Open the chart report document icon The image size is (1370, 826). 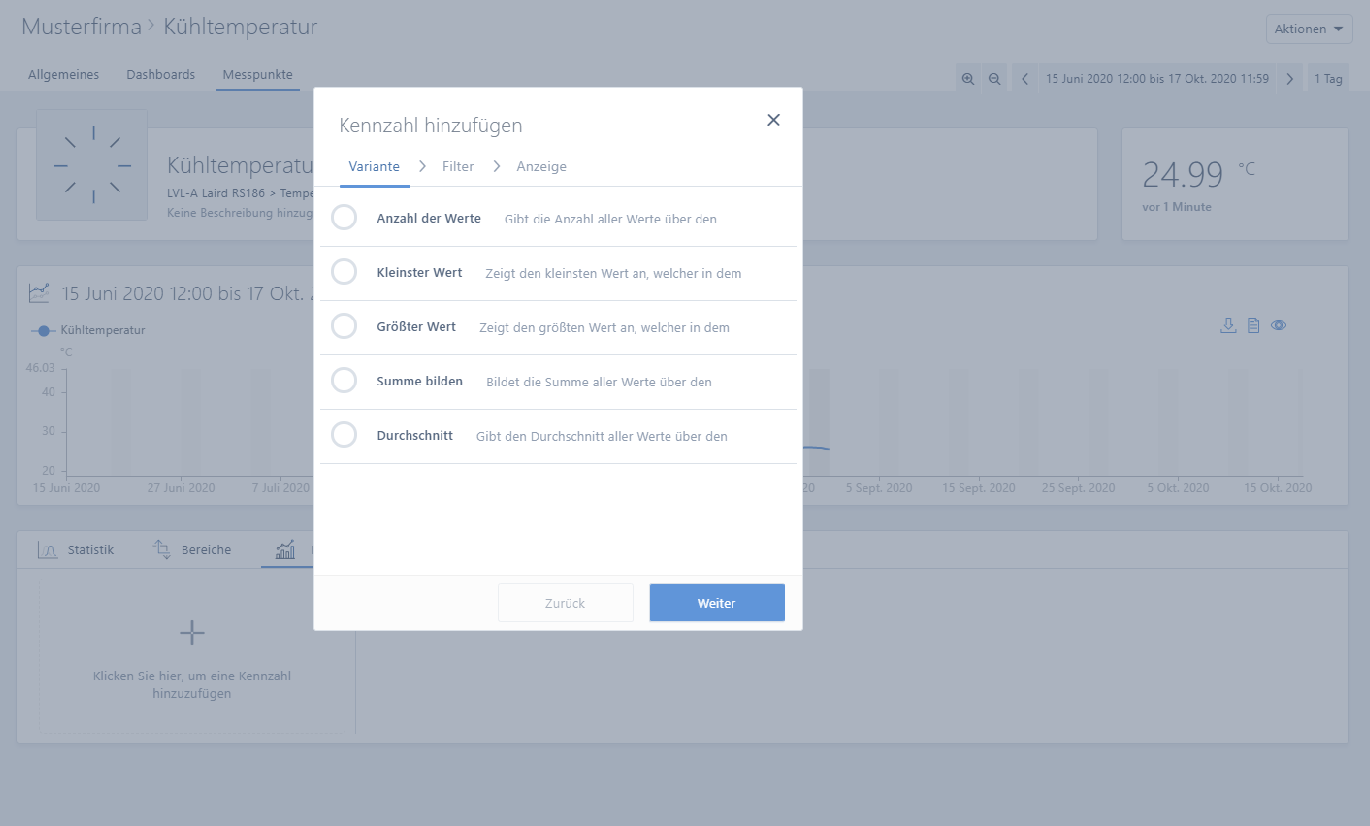click(x=1253, y=325)
